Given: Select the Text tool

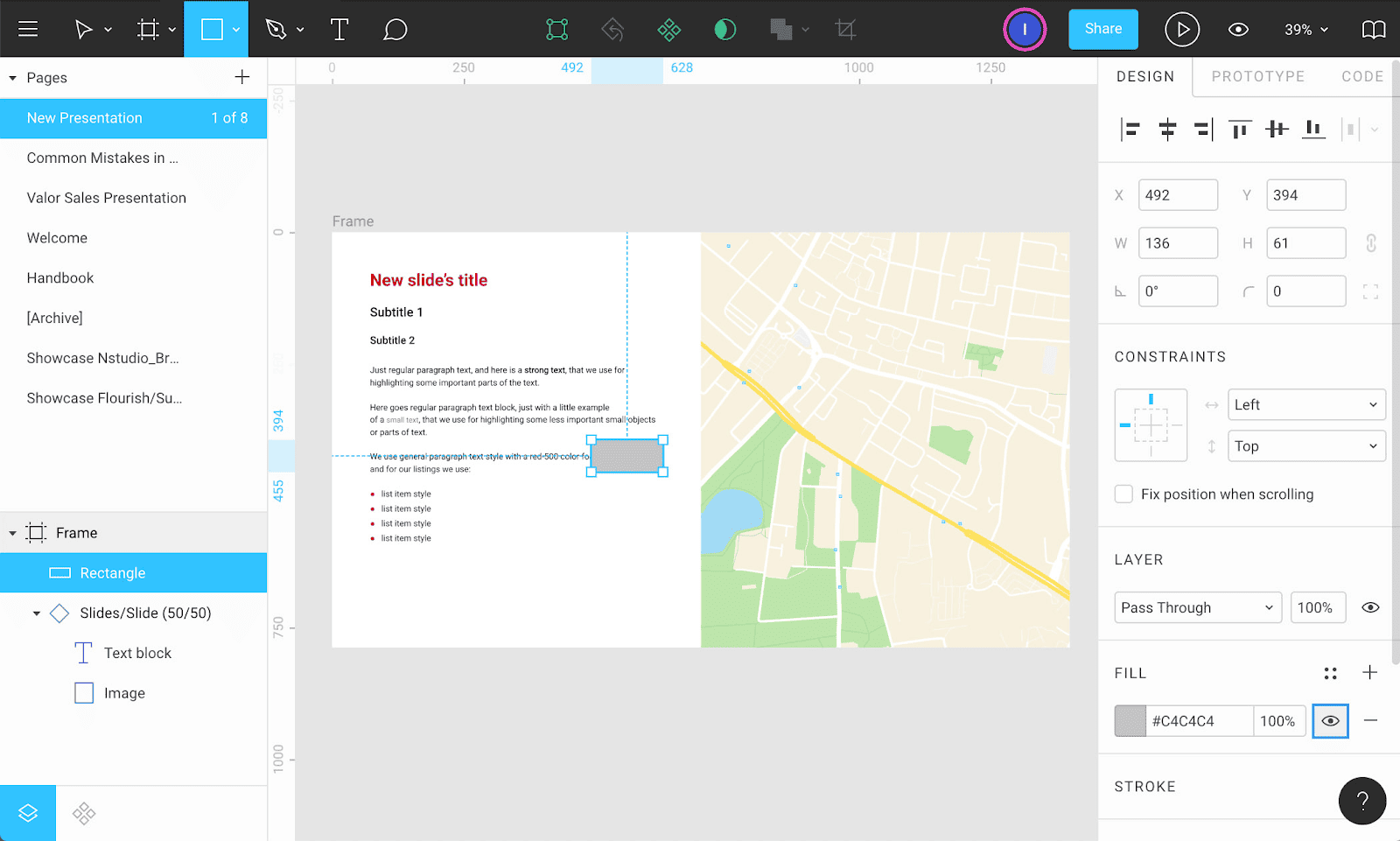Looking at the screenshot, I should (339, 30).
